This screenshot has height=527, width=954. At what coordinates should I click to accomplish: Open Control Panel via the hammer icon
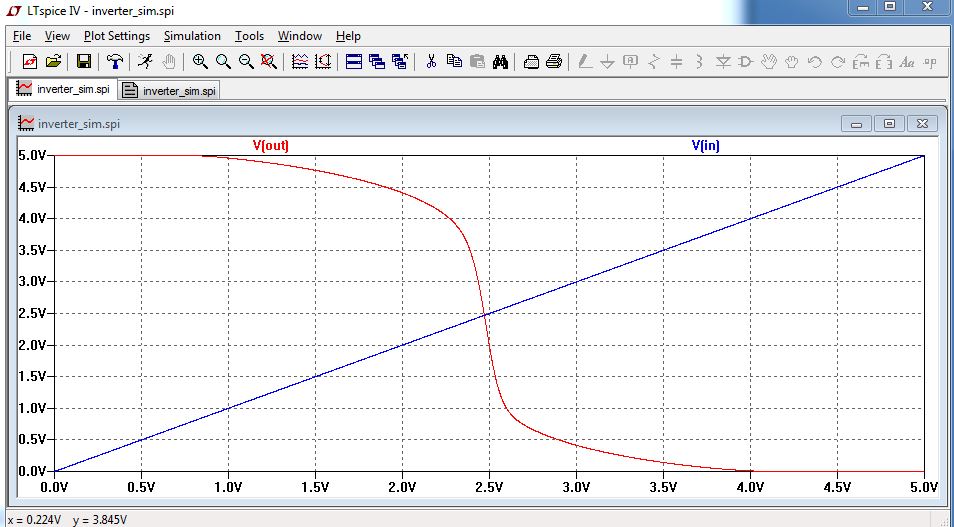point(115,61)
